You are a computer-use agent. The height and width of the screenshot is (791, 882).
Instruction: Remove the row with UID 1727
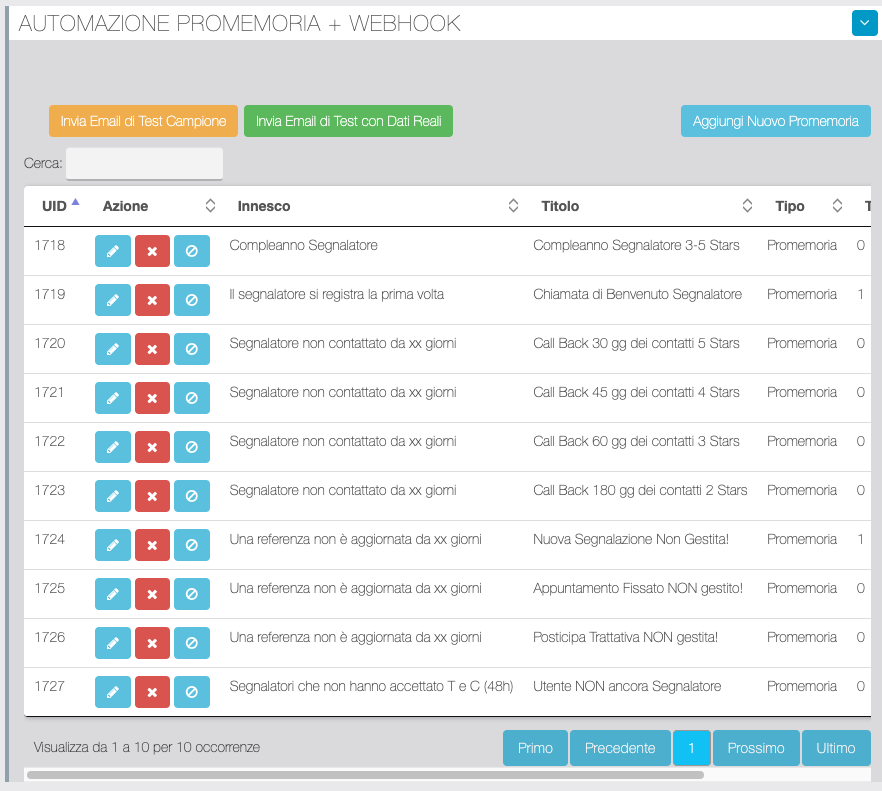[152, 693]
